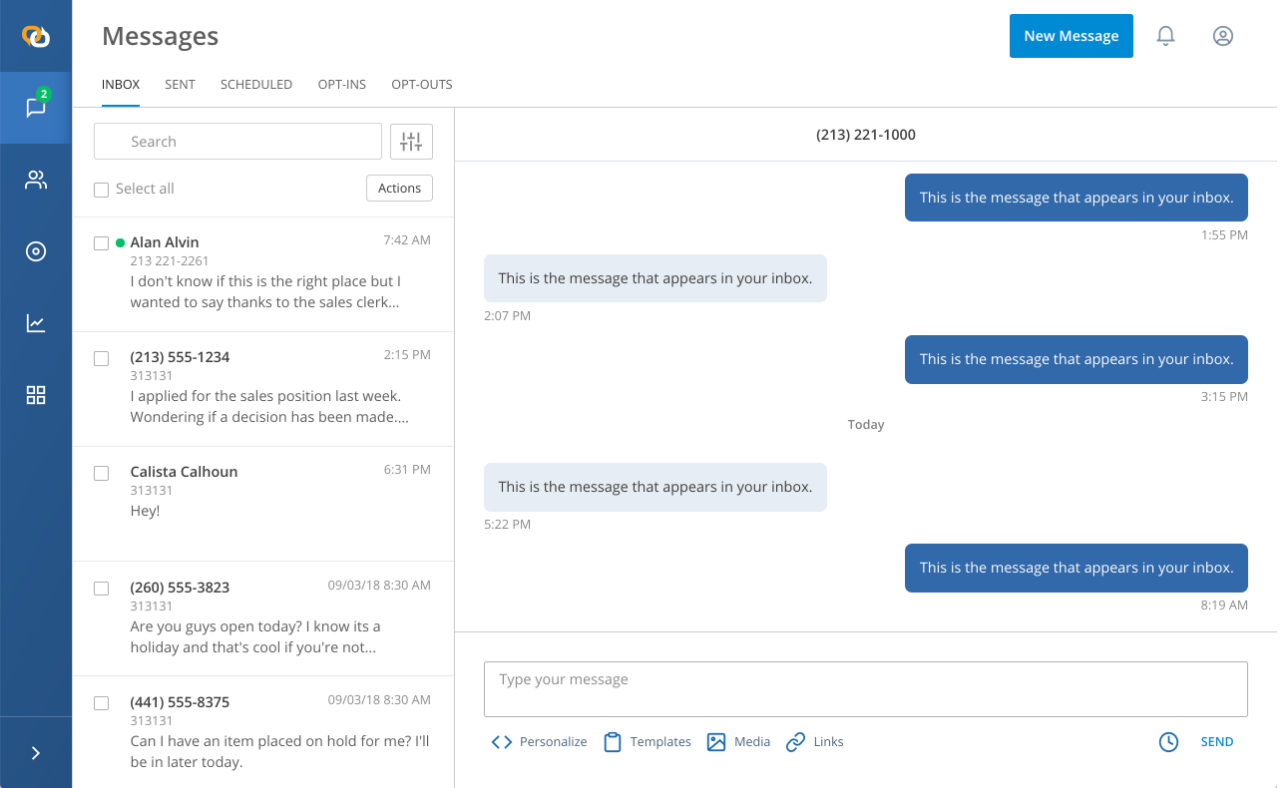Click the message input field

pyautogui.click(x=865, y=689)
